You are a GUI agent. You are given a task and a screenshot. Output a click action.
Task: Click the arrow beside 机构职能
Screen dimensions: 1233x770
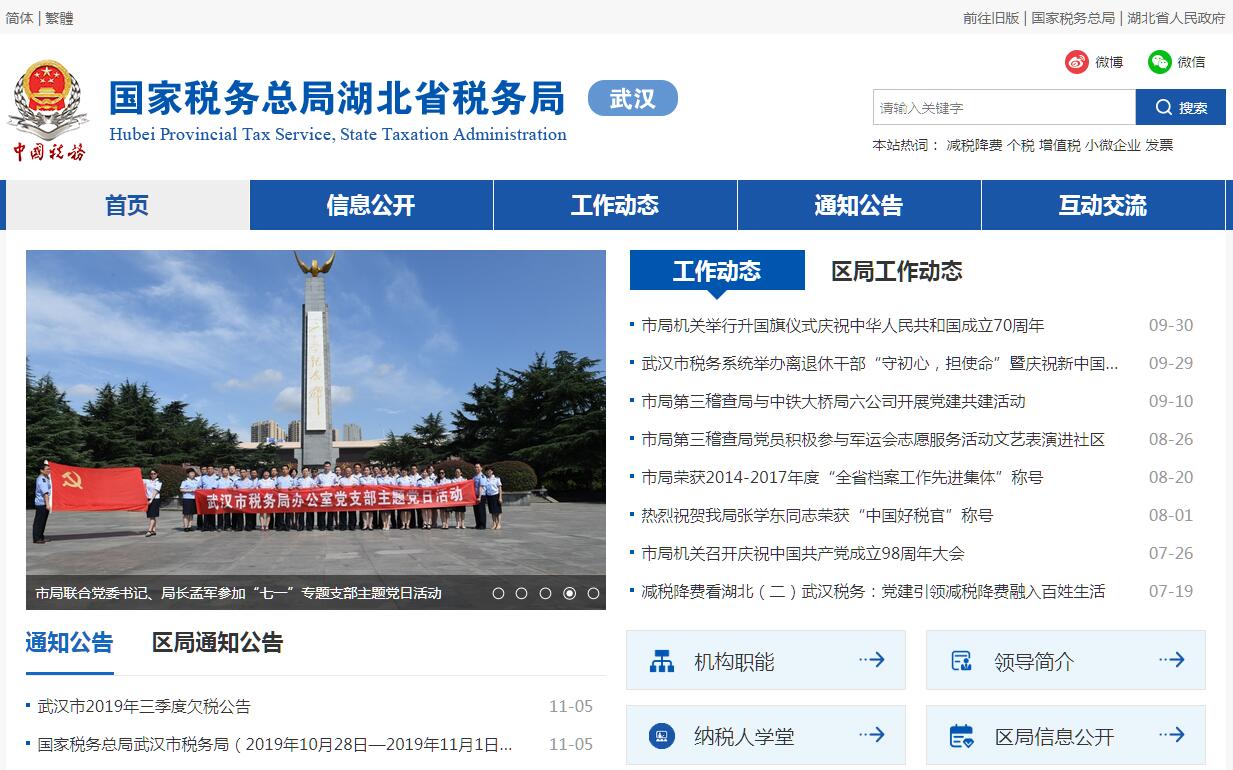[x=871, y=660]
